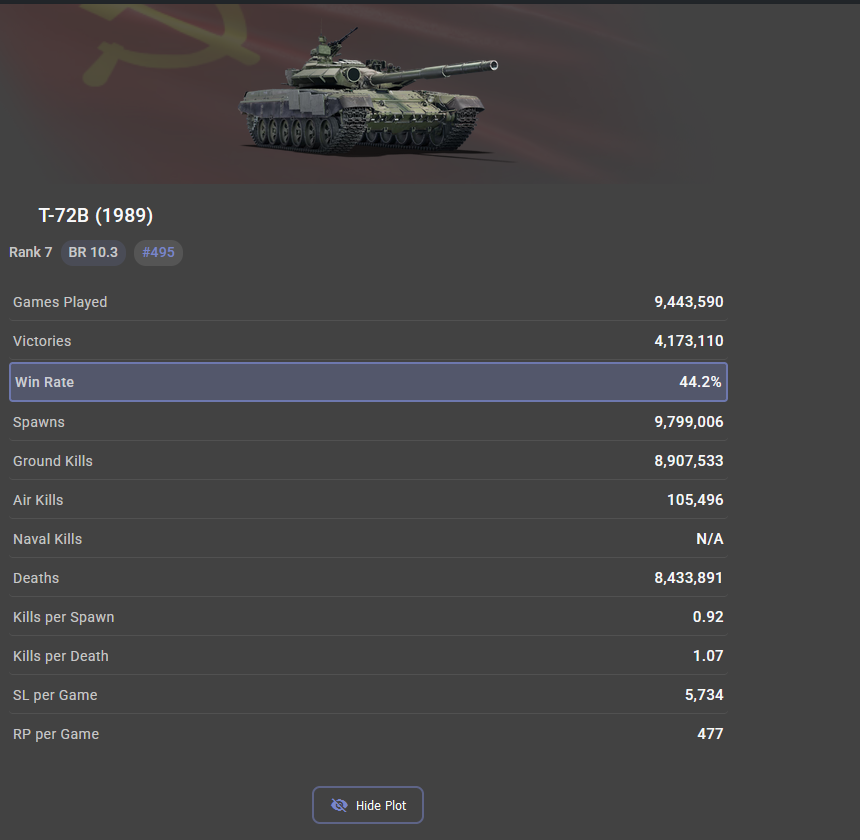This screenshot has height=840, width=860.
Task: Click the BR 10.3 badge
Action: coord(93,252)
